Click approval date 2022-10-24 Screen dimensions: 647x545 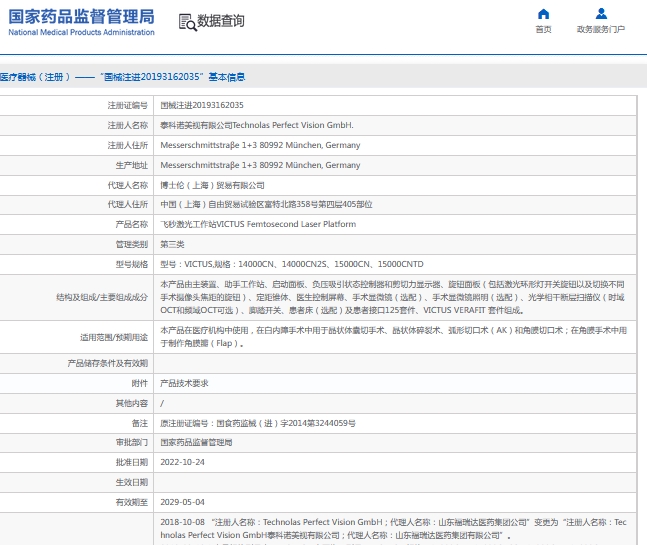pyautogui.click(x=182, y=462)
